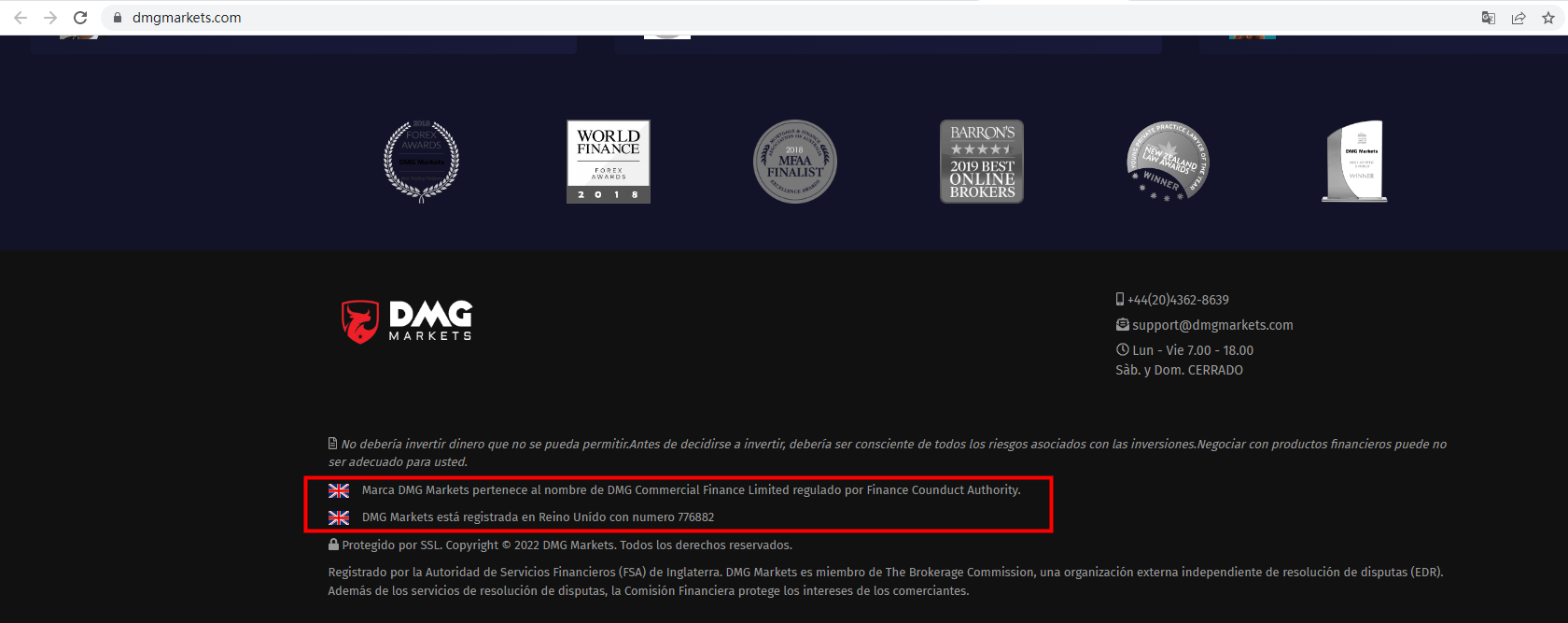Click 'Además de los servicios de resolución' text
Image resolution: width=1568 pixels, height=623 pixels.
[x=649, y=590]
